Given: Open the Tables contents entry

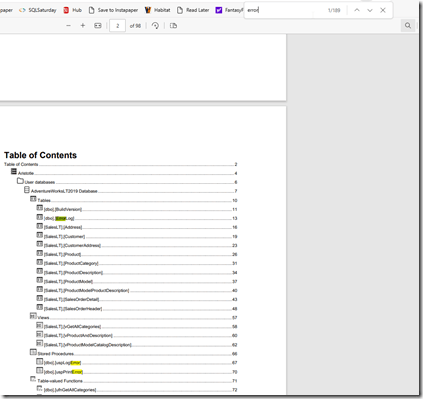Looking at the screenshot, I should click(x=44, y=200).
